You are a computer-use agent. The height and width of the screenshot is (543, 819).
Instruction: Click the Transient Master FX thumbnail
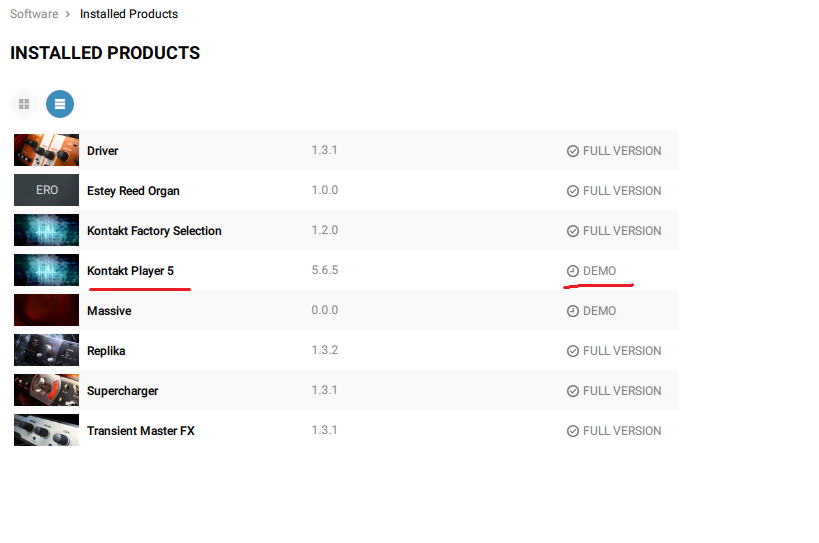pyautogui.click(x=46, y=430)
